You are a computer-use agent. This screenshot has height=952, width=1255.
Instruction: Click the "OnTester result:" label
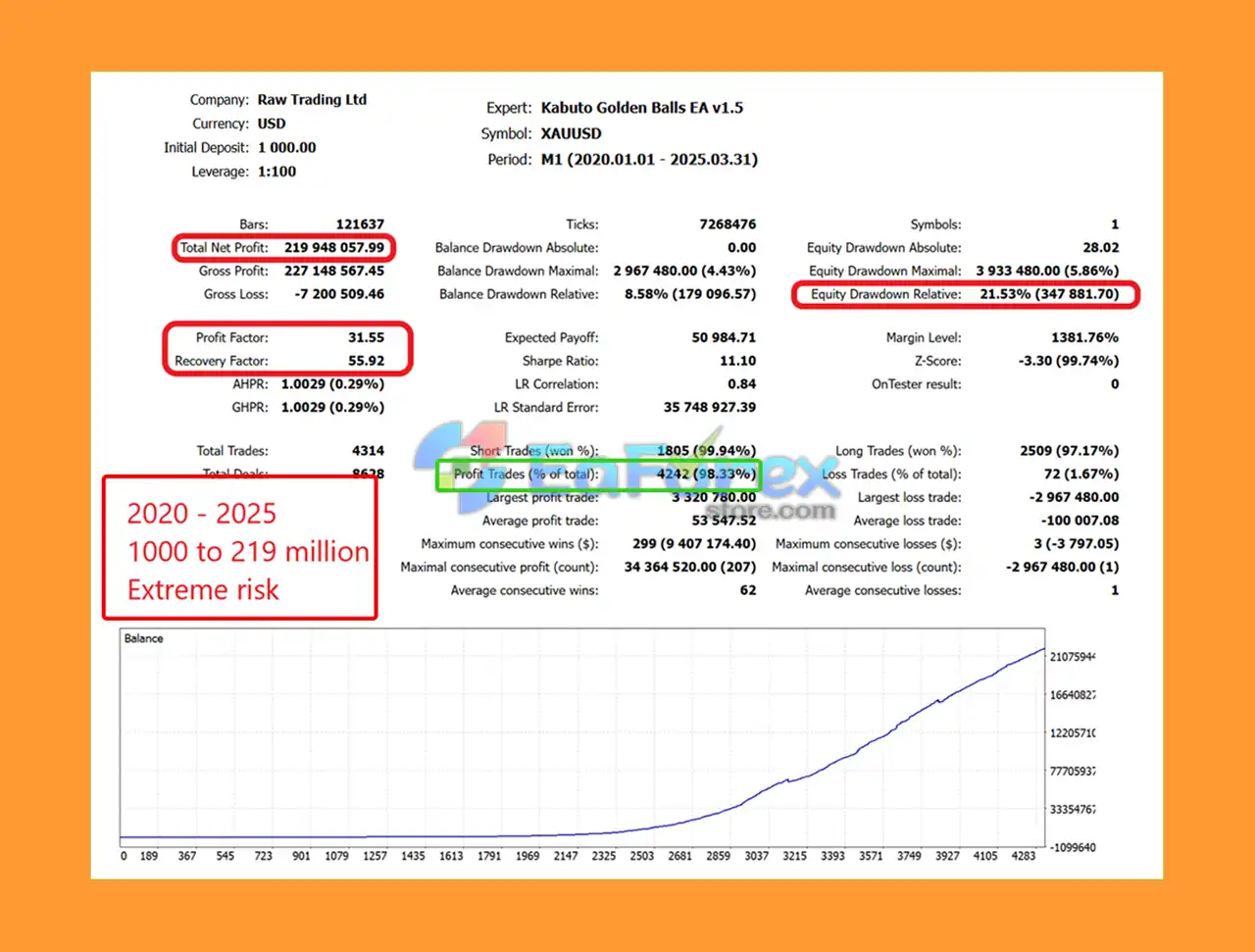click(917, 384)
